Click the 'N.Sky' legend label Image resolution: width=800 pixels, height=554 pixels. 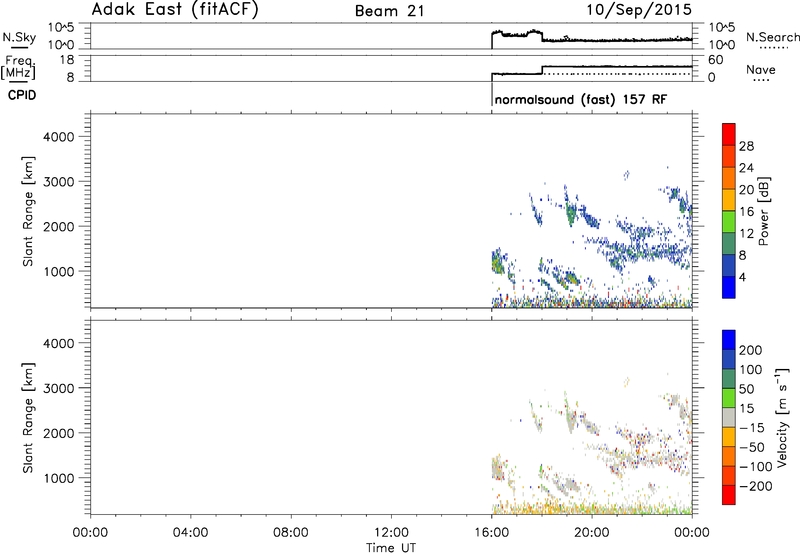click(x=19, y=37)
